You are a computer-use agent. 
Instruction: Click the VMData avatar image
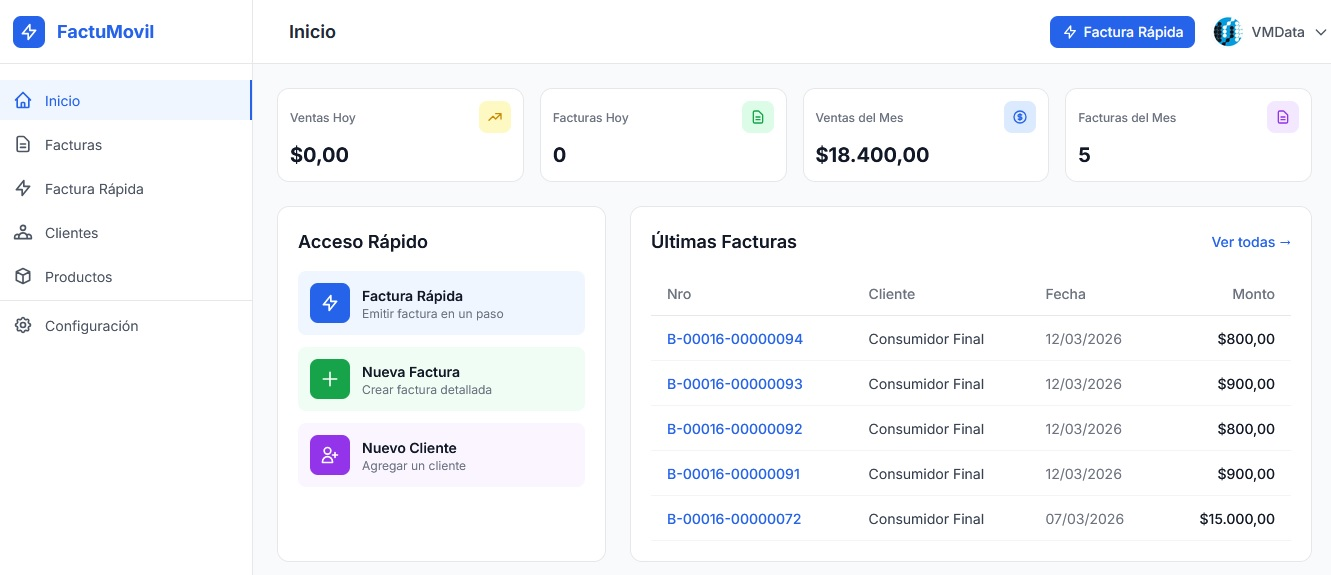(x=1228, y=32)
